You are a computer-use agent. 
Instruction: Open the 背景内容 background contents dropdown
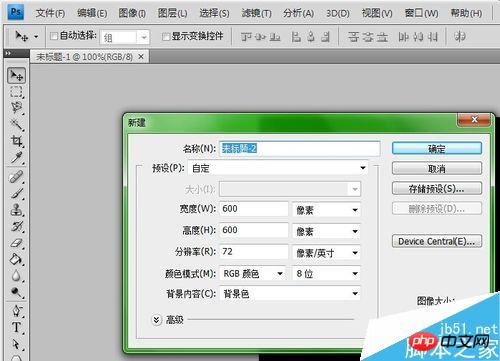coord(290,294)
